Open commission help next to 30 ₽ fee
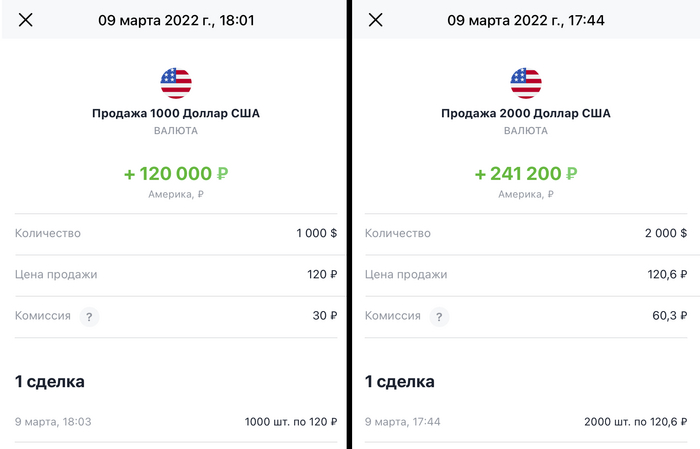Screen dimensions: 700x449 89,317
